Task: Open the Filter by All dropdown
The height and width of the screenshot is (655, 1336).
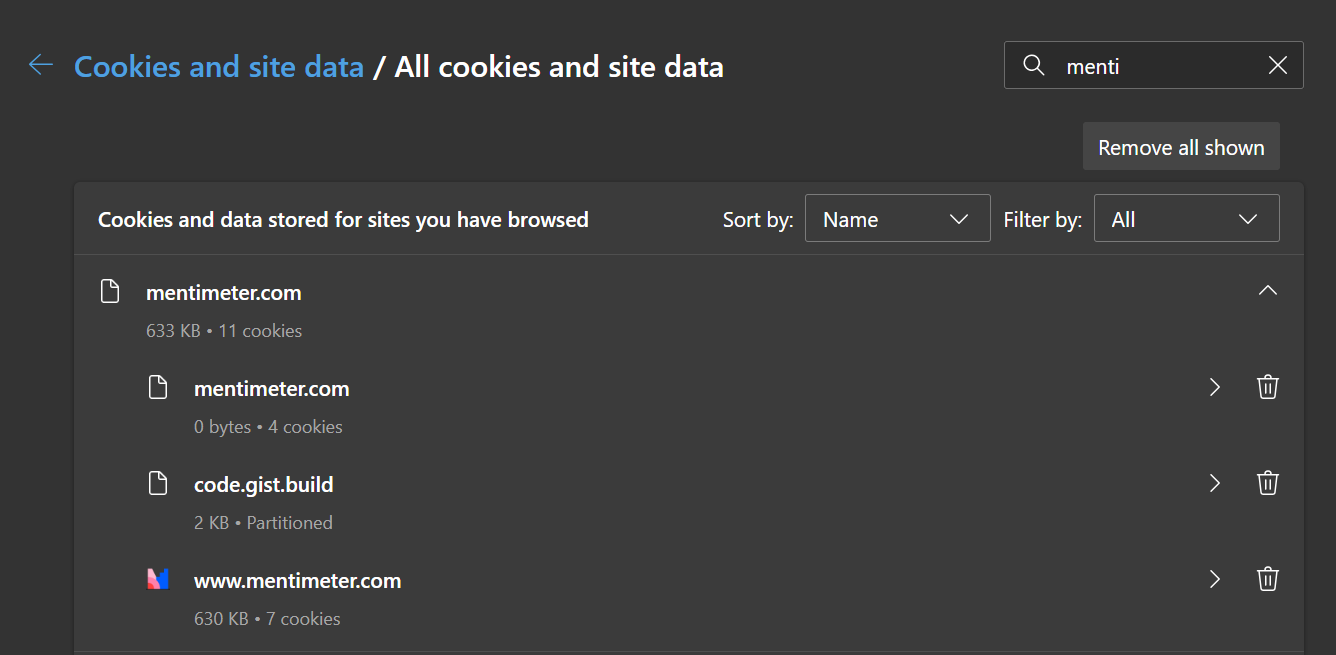Action: click(x=1187, y=219)
